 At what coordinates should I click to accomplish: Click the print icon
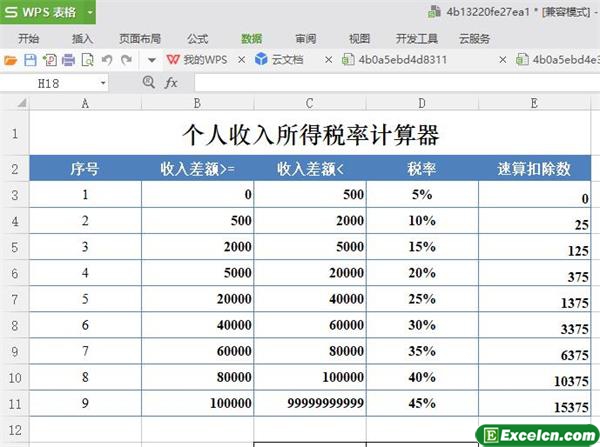(68, 60)
